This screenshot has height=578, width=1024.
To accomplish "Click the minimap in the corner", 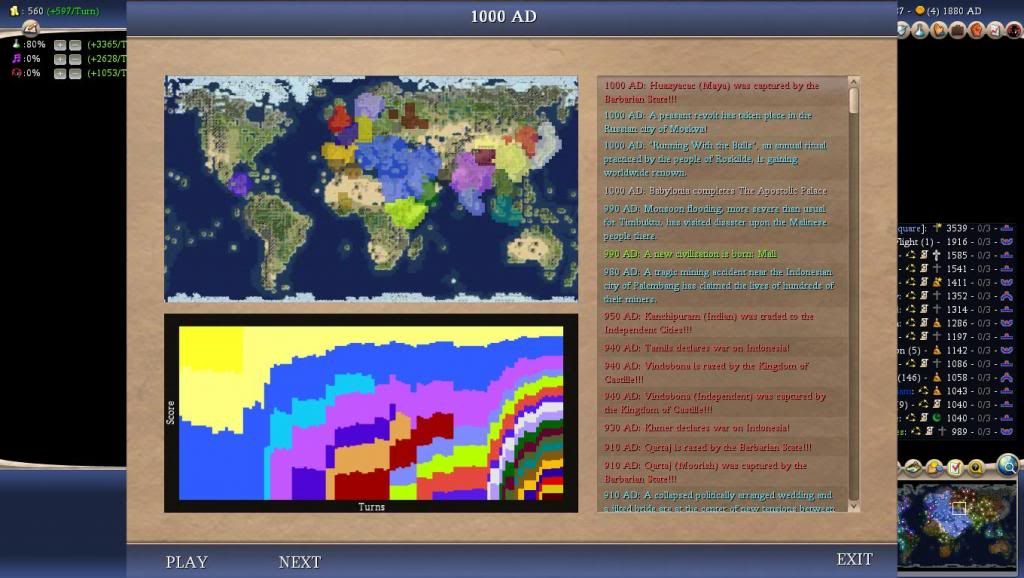I will (x=957, y=524).
